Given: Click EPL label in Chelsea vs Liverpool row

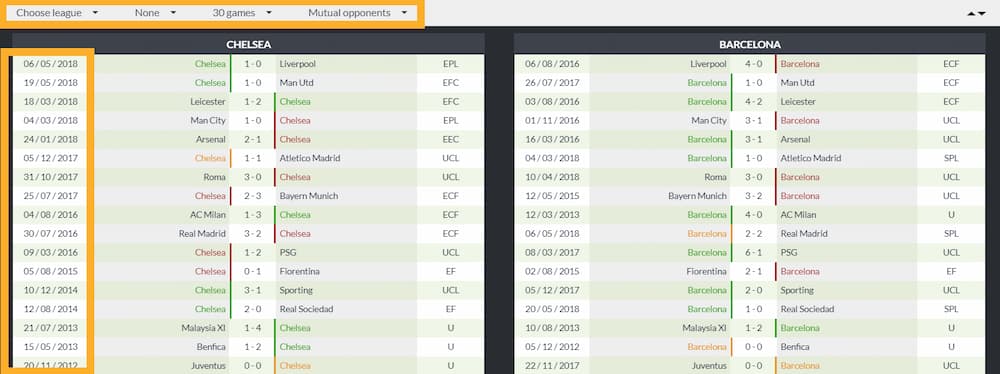Looking at the screenshot, I should pyautogui.click(x=450, y=64).
